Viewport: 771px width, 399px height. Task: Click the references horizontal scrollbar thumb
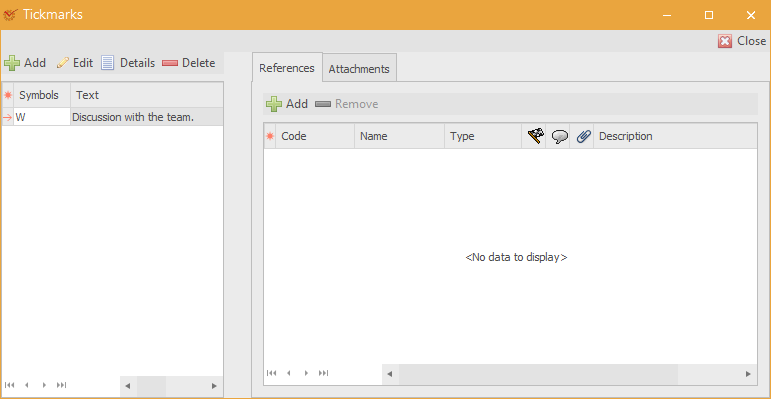point(538,374)
